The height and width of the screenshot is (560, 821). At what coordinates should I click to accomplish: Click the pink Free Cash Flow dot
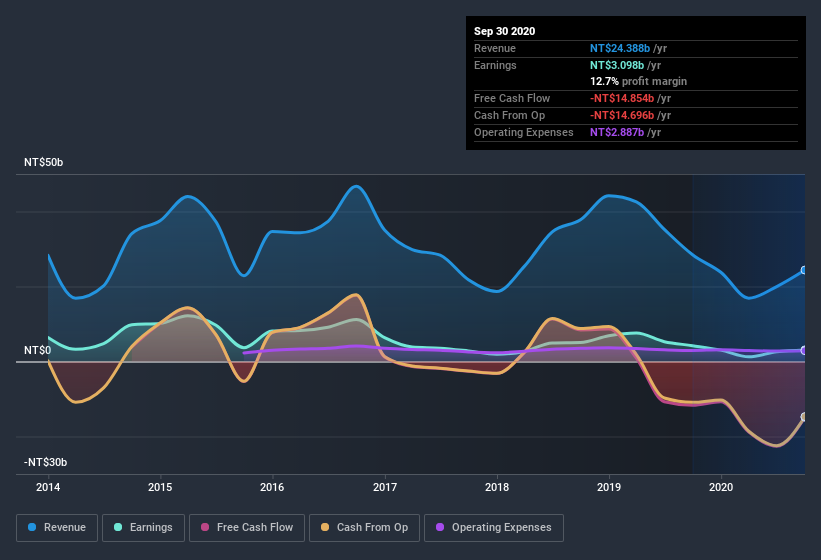(x=205, y=527)
